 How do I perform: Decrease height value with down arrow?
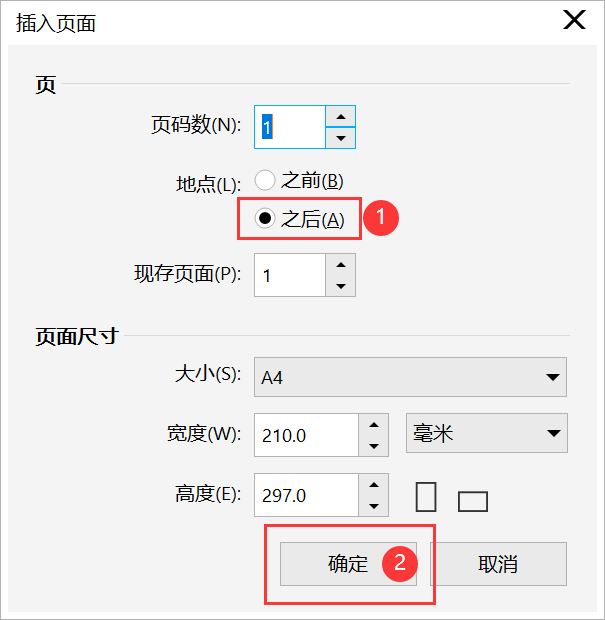click(373, 506)
